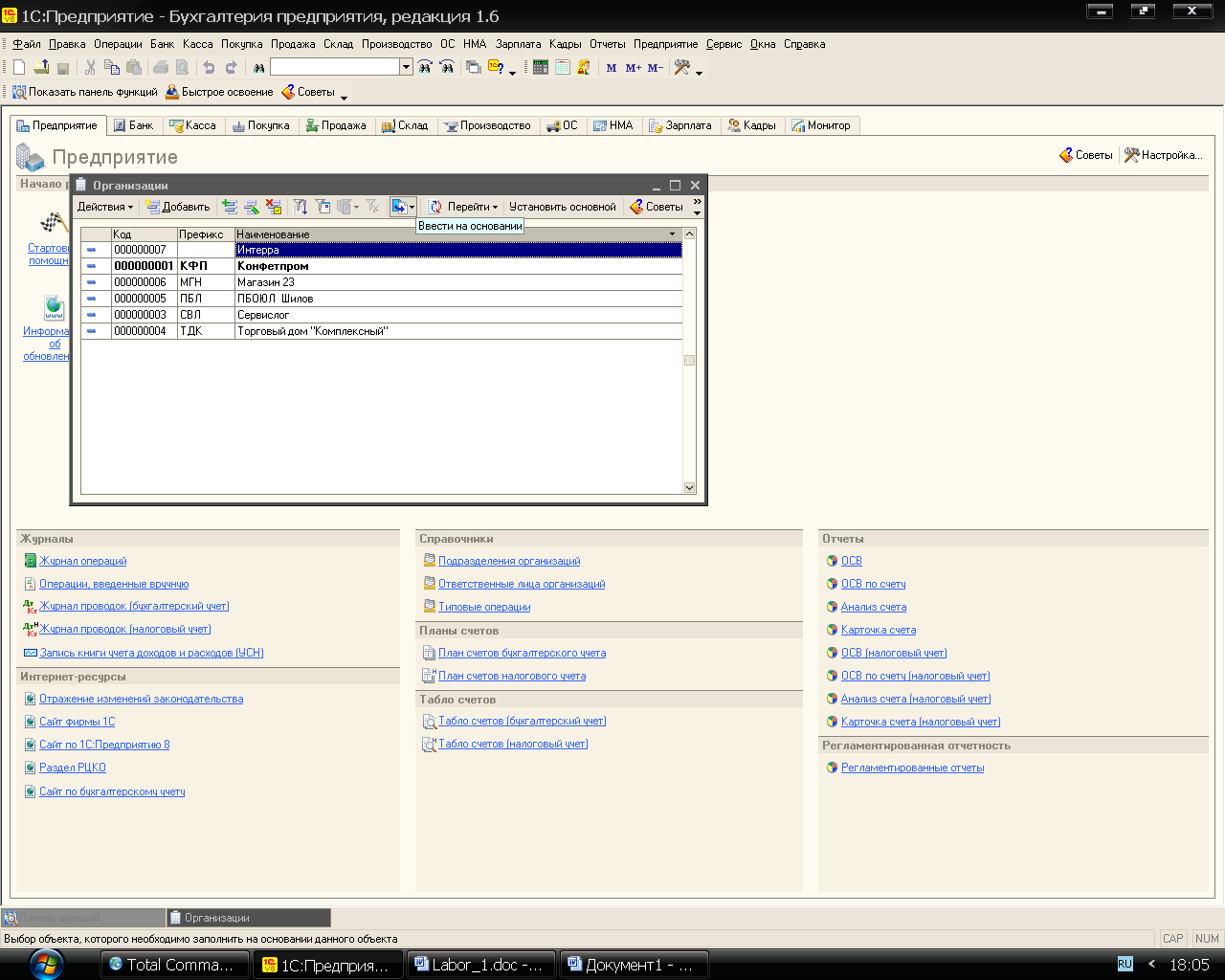Open the 1C help question-mark icon
The height and width of the screenshot is (980, 1225).
pos(496,67)
